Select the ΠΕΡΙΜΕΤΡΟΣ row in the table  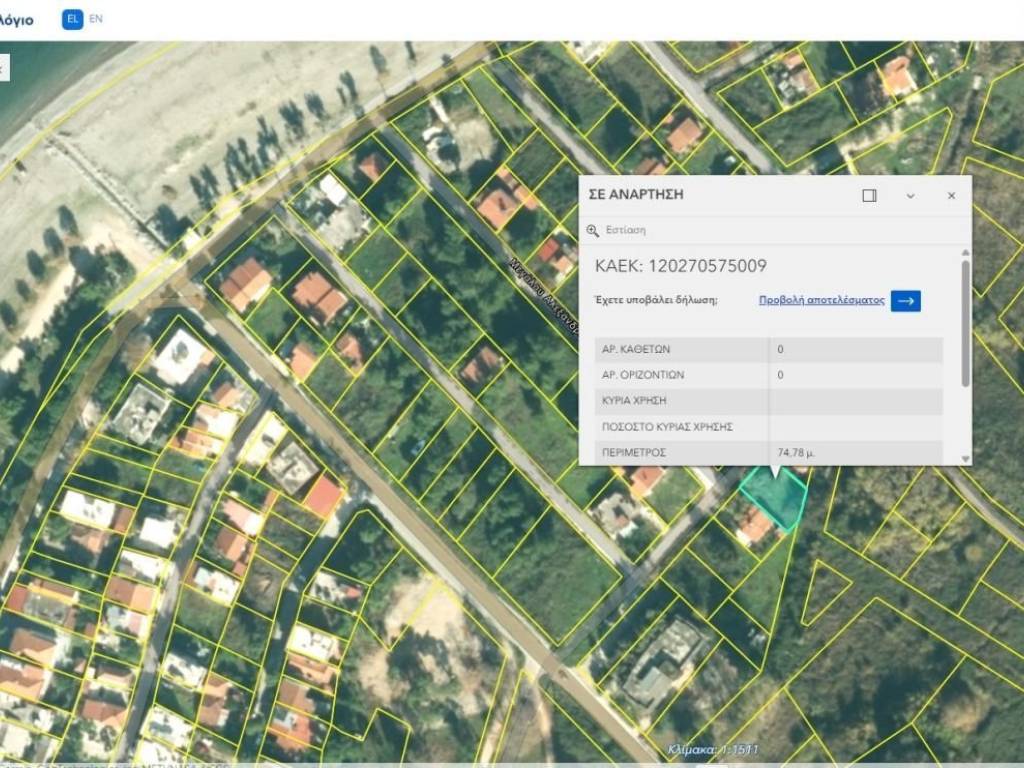click(x=760, y=453)
